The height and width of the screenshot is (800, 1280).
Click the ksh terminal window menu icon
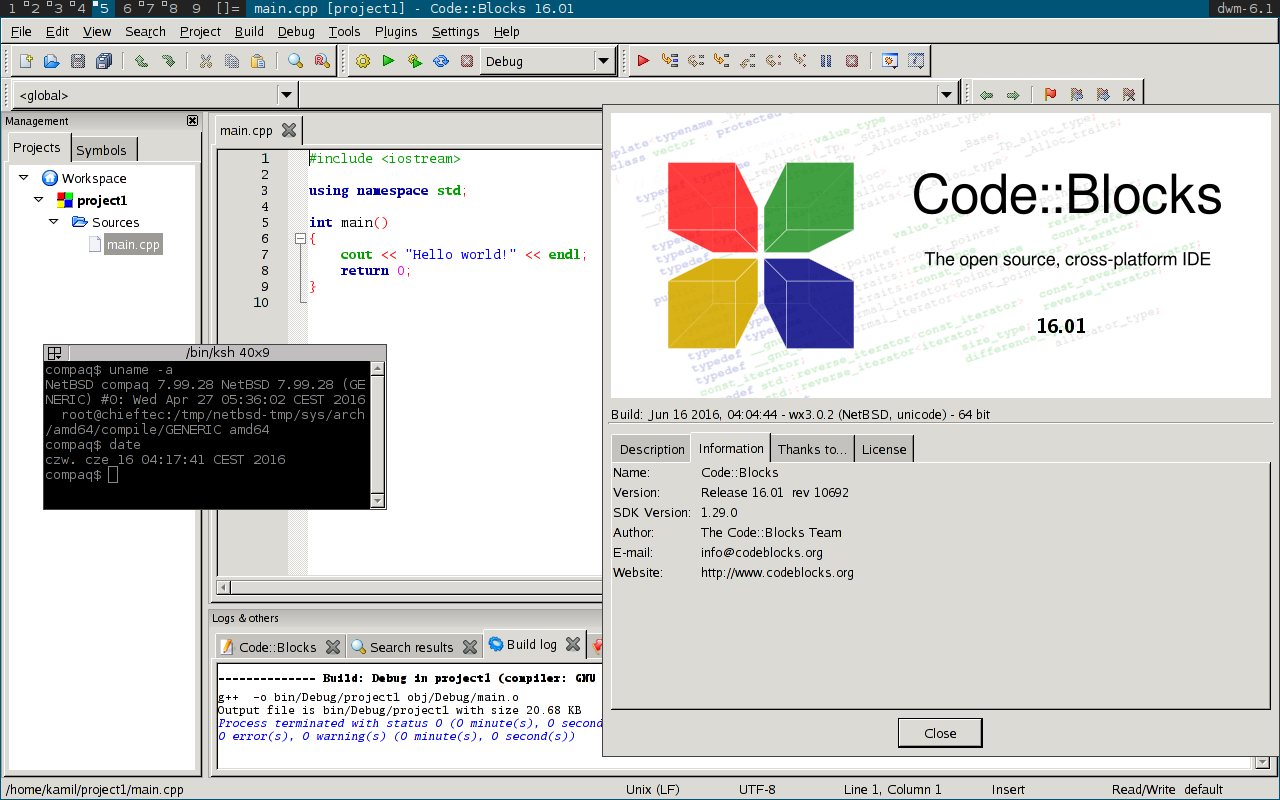[x=55, y=353]
